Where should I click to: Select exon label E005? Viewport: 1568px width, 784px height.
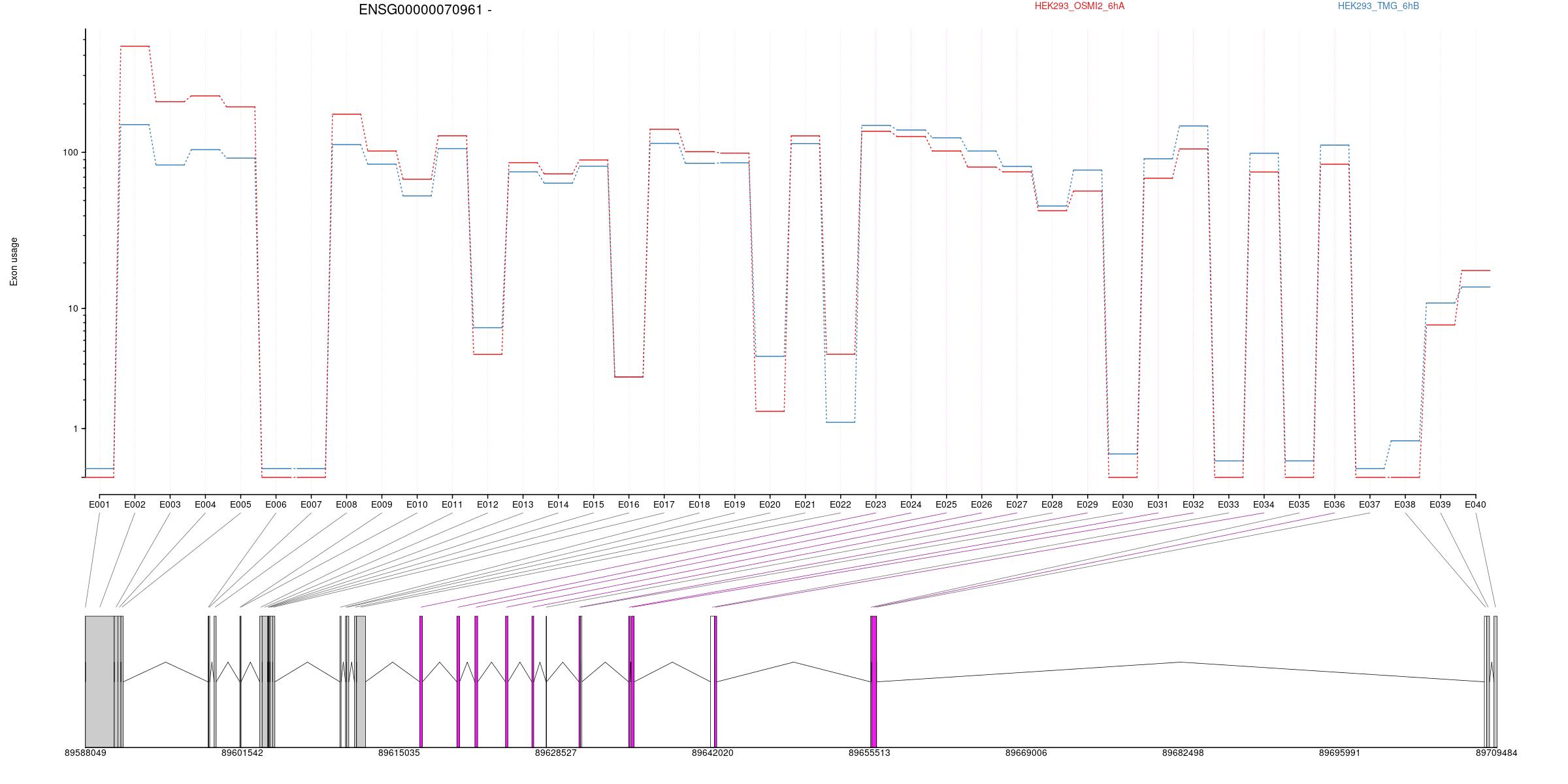pyautogui.click(x=240, y=504)
